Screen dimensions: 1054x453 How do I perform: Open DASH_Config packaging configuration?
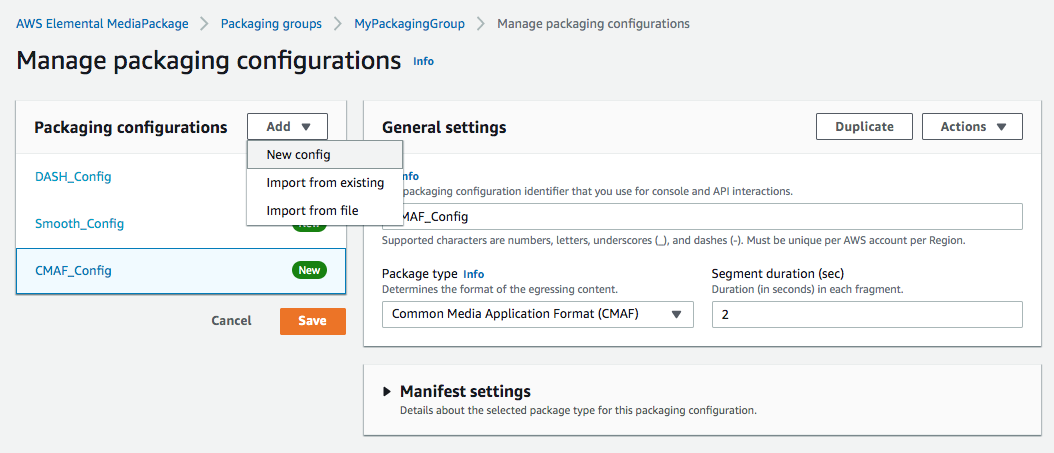(x=73, y=177)
